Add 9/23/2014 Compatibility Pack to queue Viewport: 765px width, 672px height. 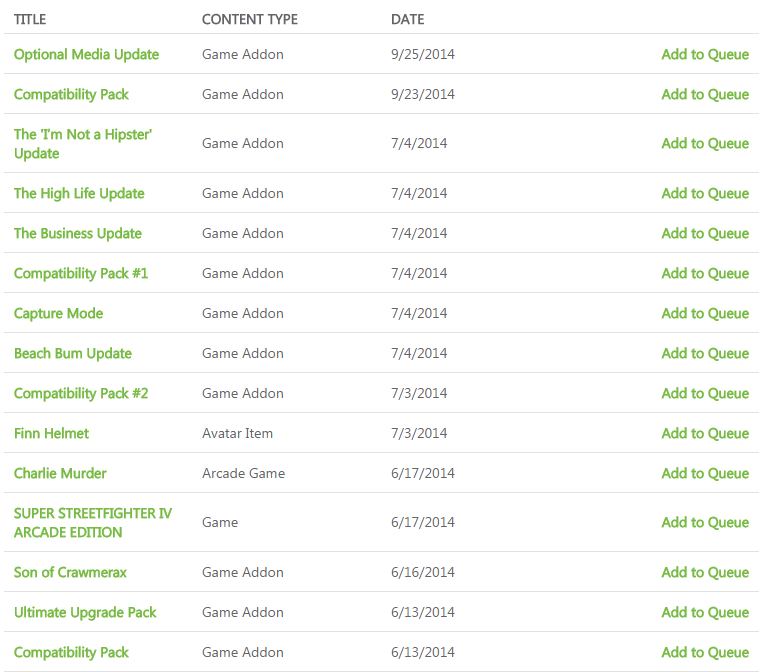(x=705, y=94)
